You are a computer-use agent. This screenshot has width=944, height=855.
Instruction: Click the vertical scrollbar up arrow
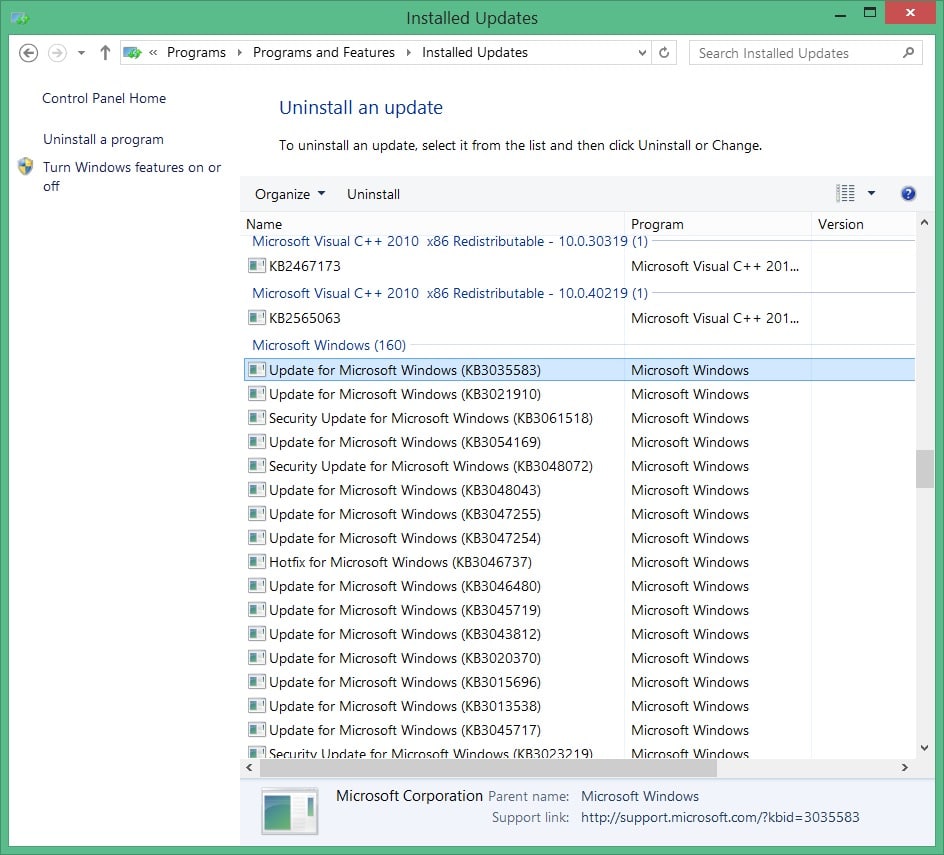click(925, 223)
